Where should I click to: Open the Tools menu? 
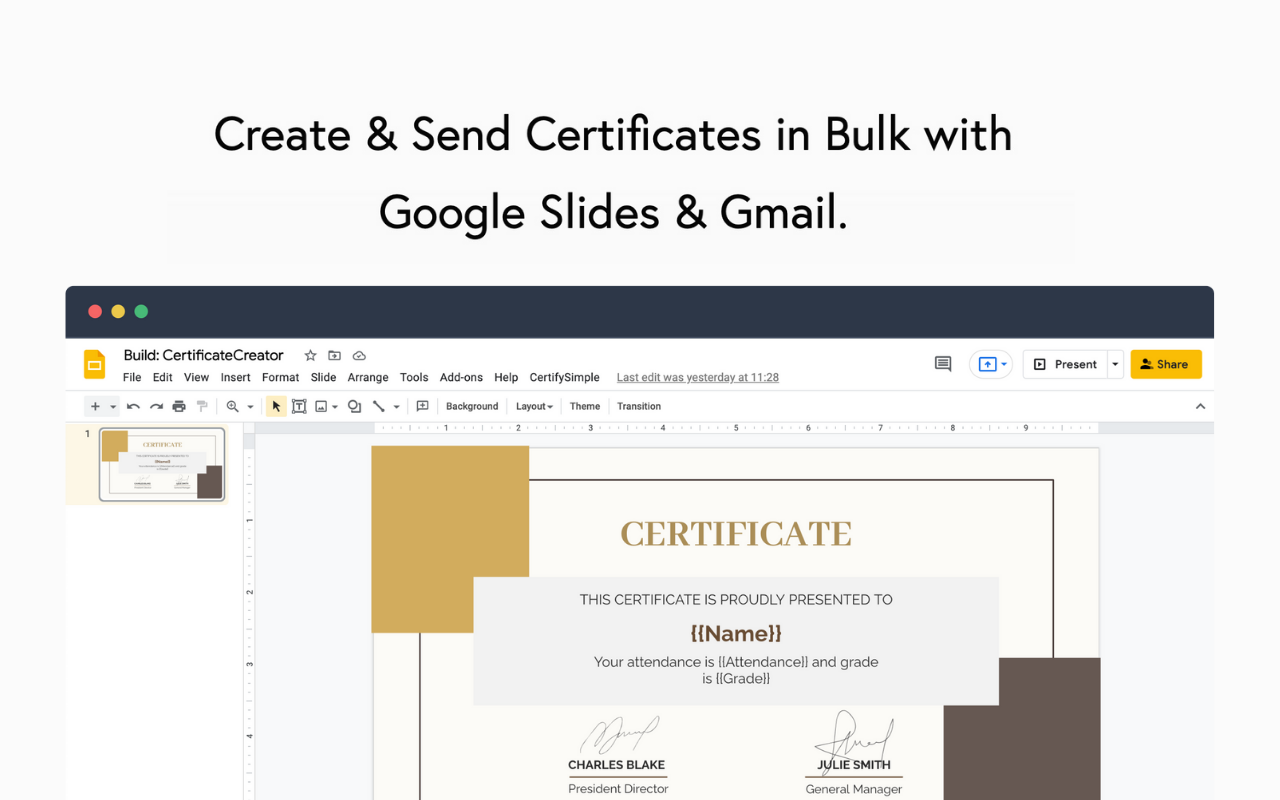(x=414, y=377)
